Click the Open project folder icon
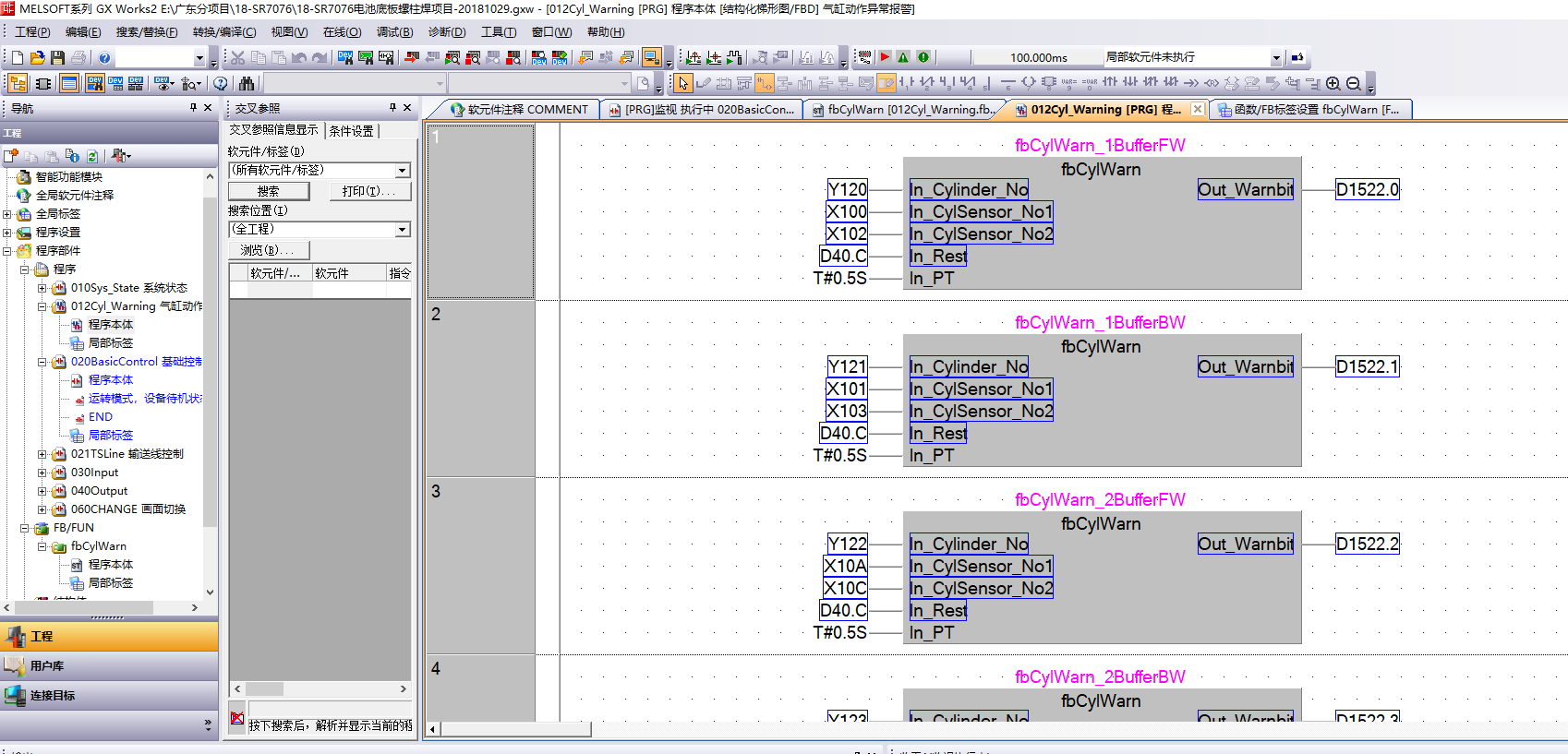1568x754 pixels. point(37,57)
